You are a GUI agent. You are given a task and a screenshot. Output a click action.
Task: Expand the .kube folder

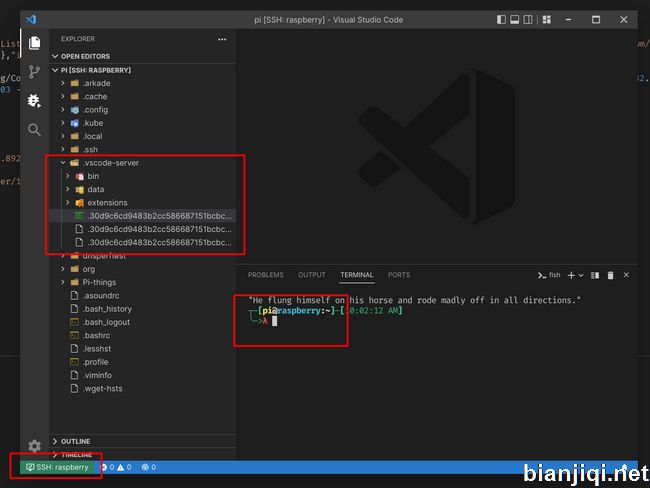(x=143, y=123)
